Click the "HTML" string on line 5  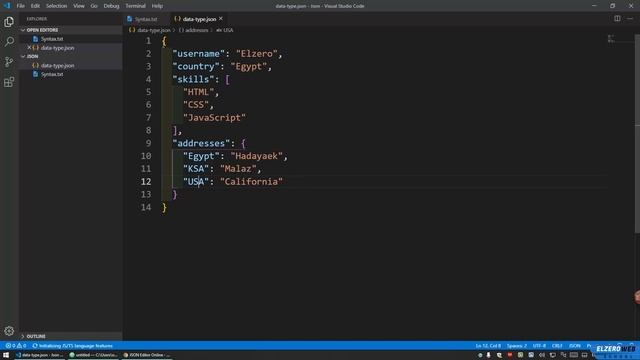coord(198,92)
